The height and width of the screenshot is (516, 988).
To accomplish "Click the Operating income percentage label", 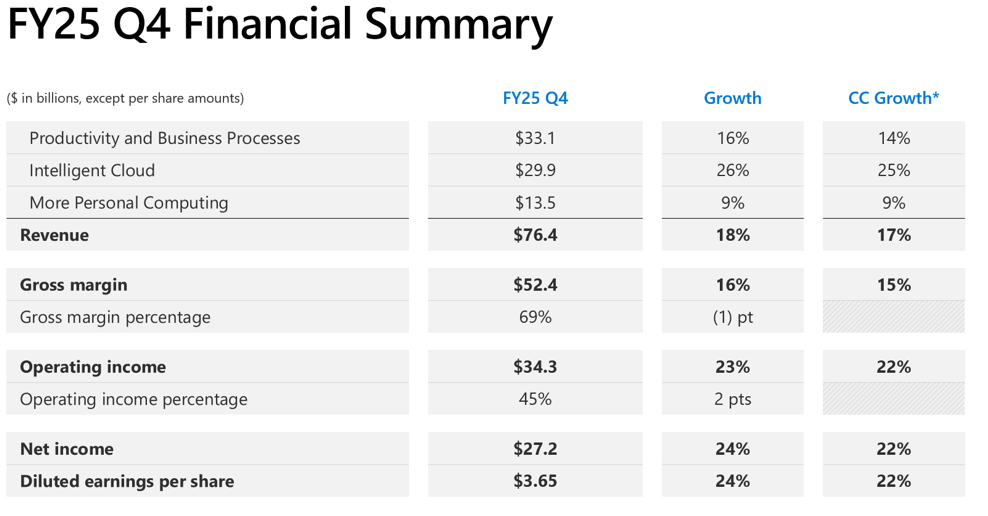I will point(134,399).
